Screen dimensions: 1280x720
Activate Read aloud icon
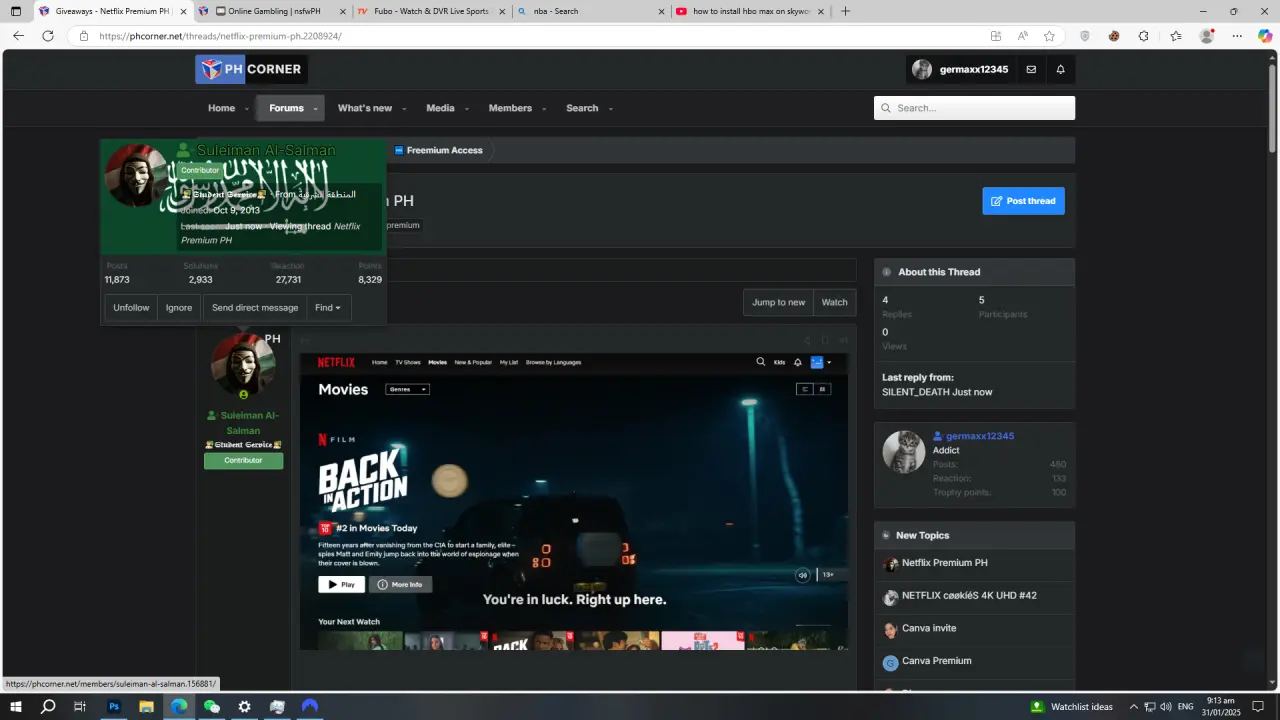(x=1023, y=36)
